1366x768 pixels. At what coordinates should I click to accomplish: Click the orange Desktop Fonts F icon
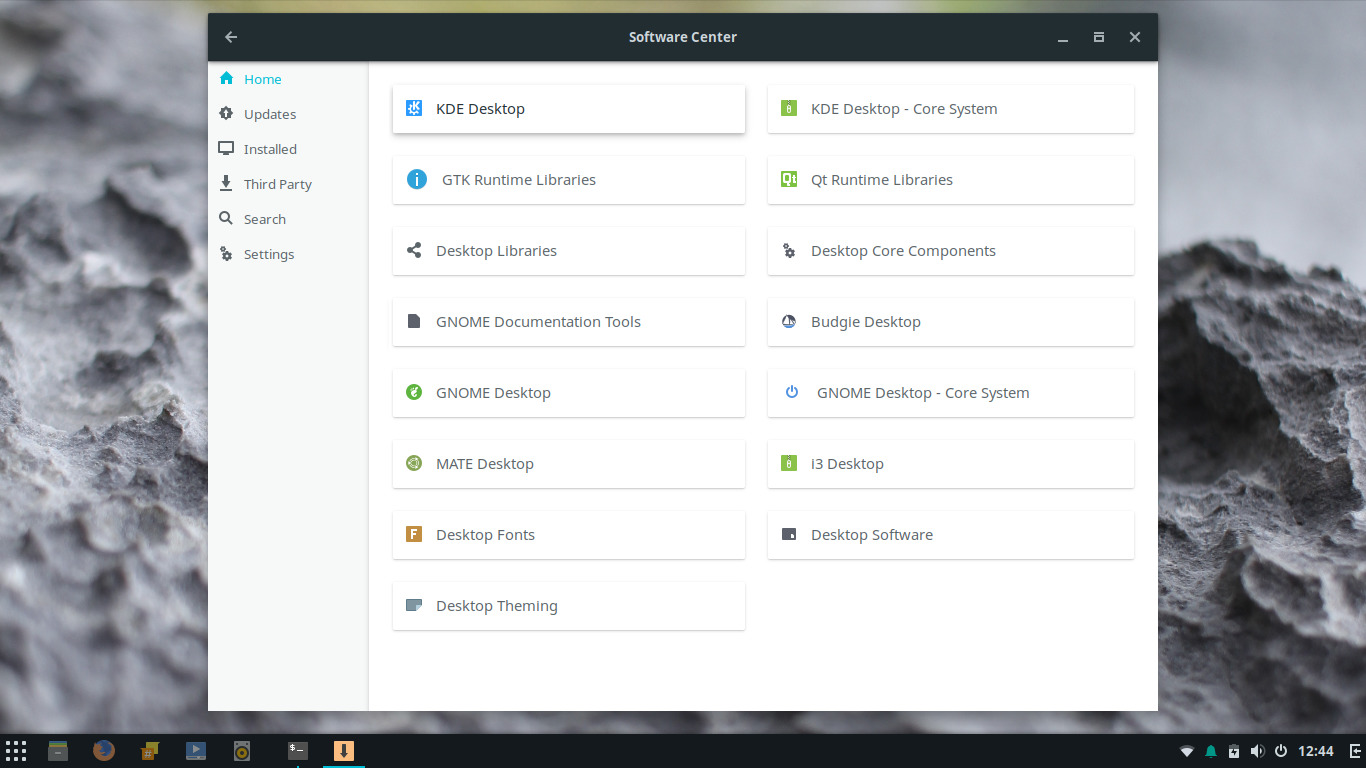[x=414, y=534]
